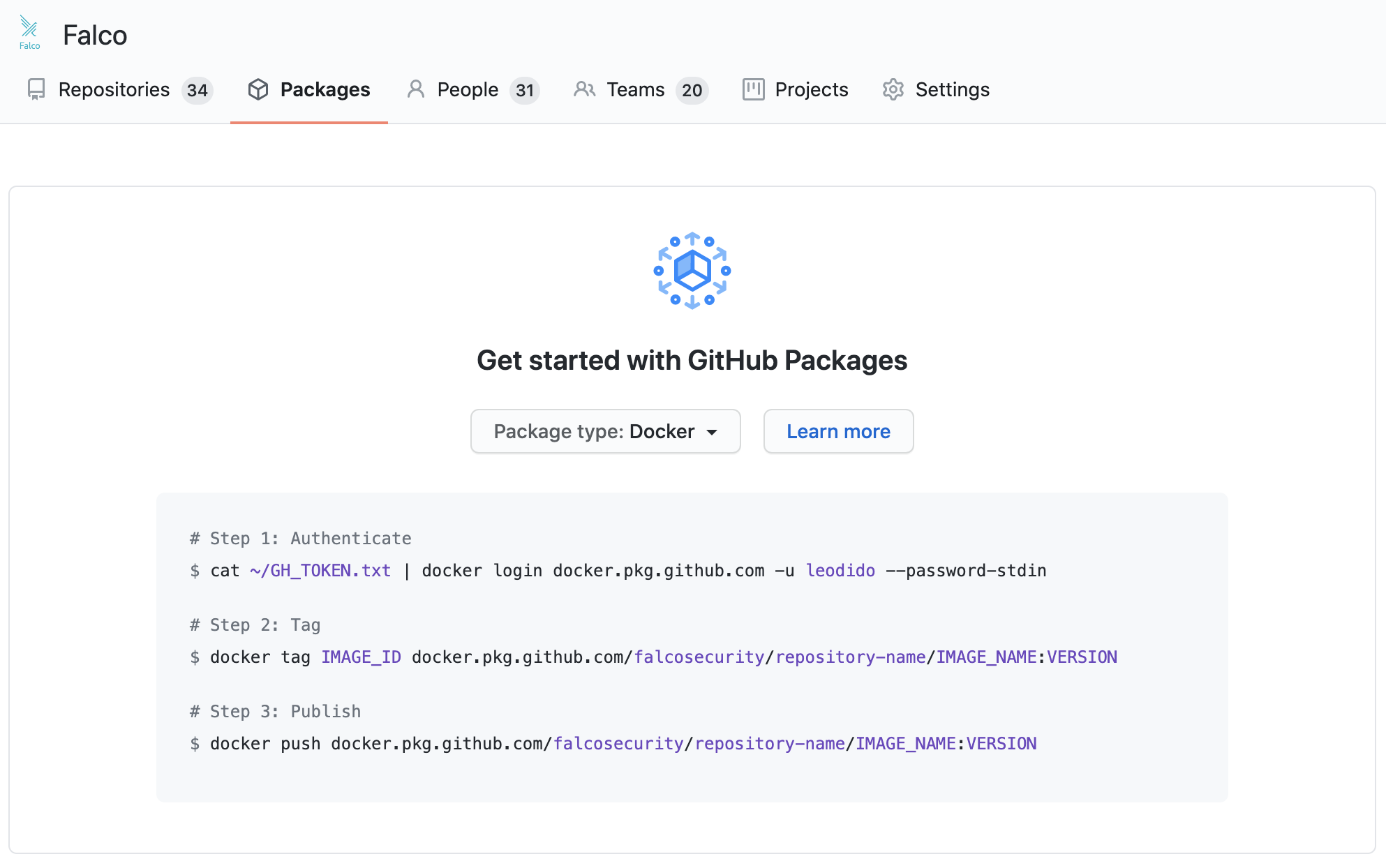Expand the dropdown chevron next to Docker
The height and width of the screenshot is (868, 1386).
(713, 432)
